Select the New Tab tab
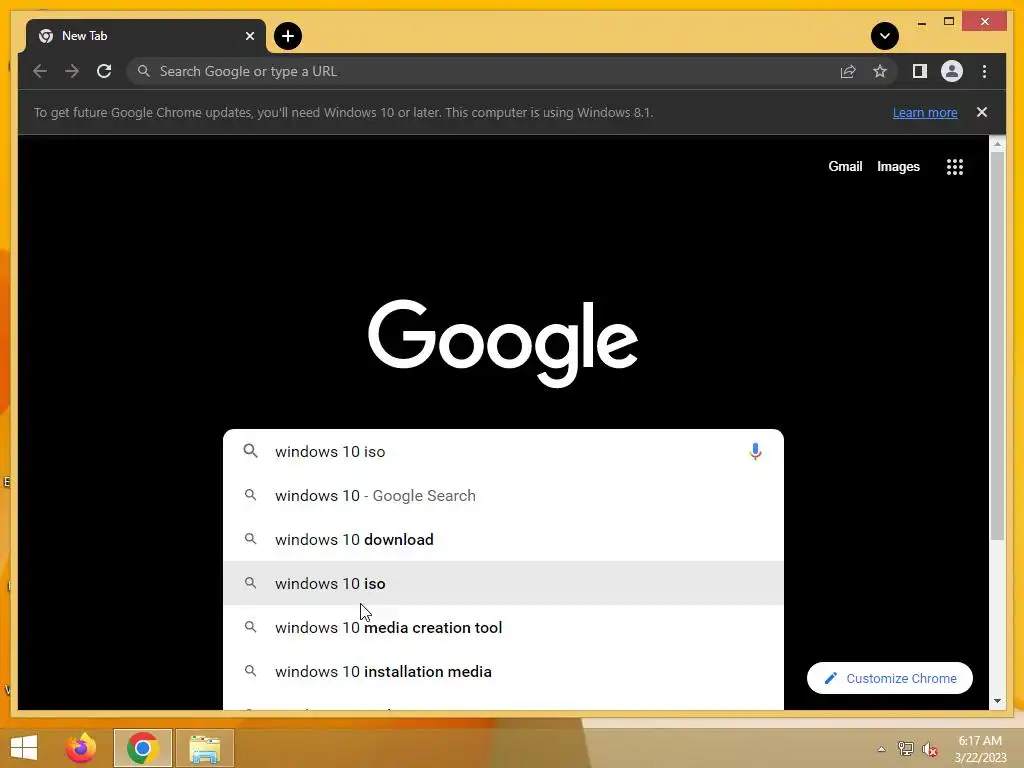This screenshot has height=768, width=1024. pyautogui.click(x=145, y=36)
